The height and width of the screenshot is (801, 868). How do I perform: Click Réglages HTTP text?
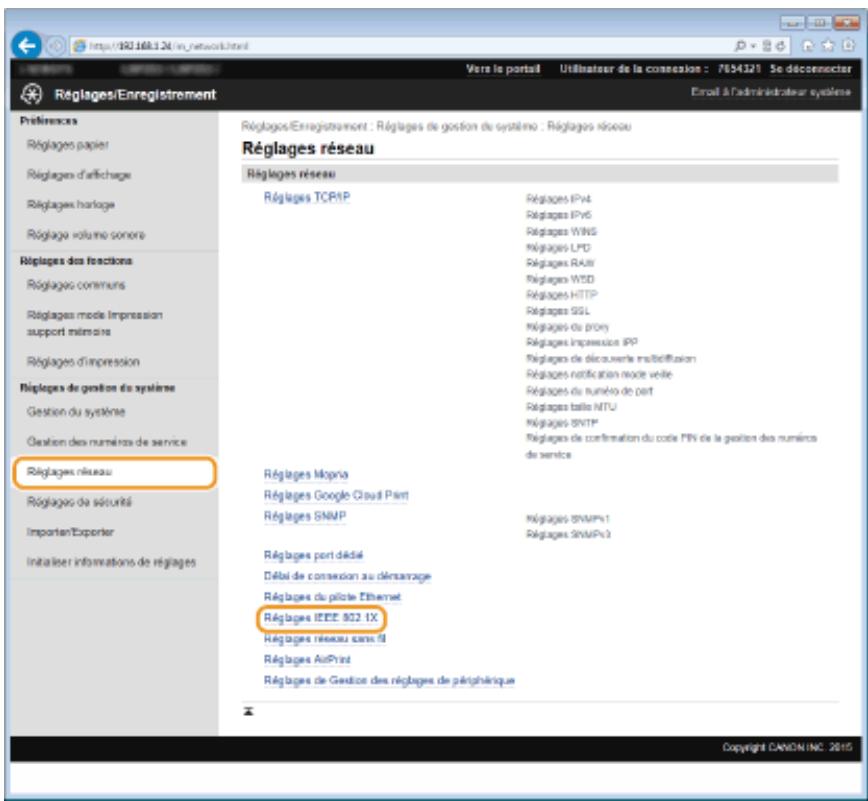point(561,295)
